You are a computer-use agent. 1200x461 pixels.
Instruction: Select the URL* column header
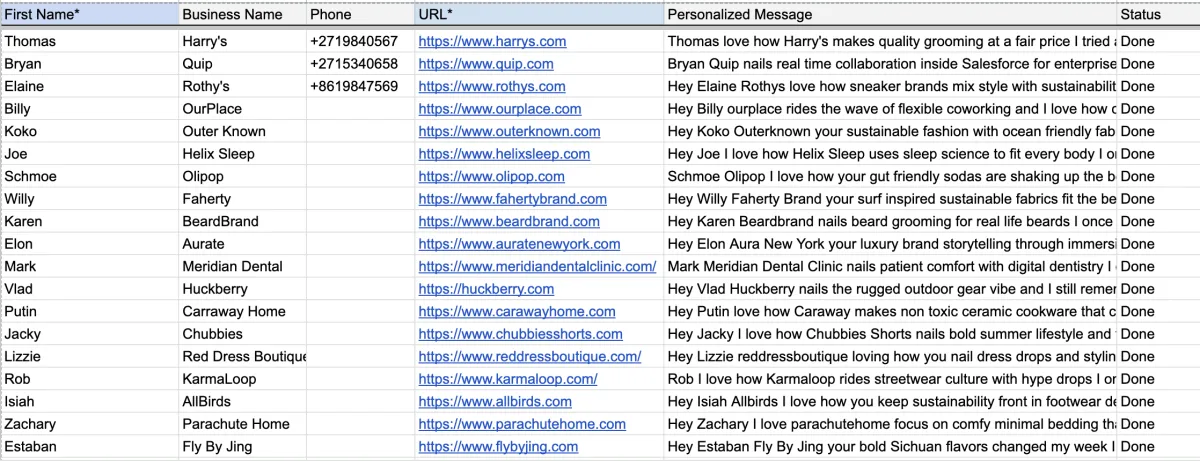point(538,15)
